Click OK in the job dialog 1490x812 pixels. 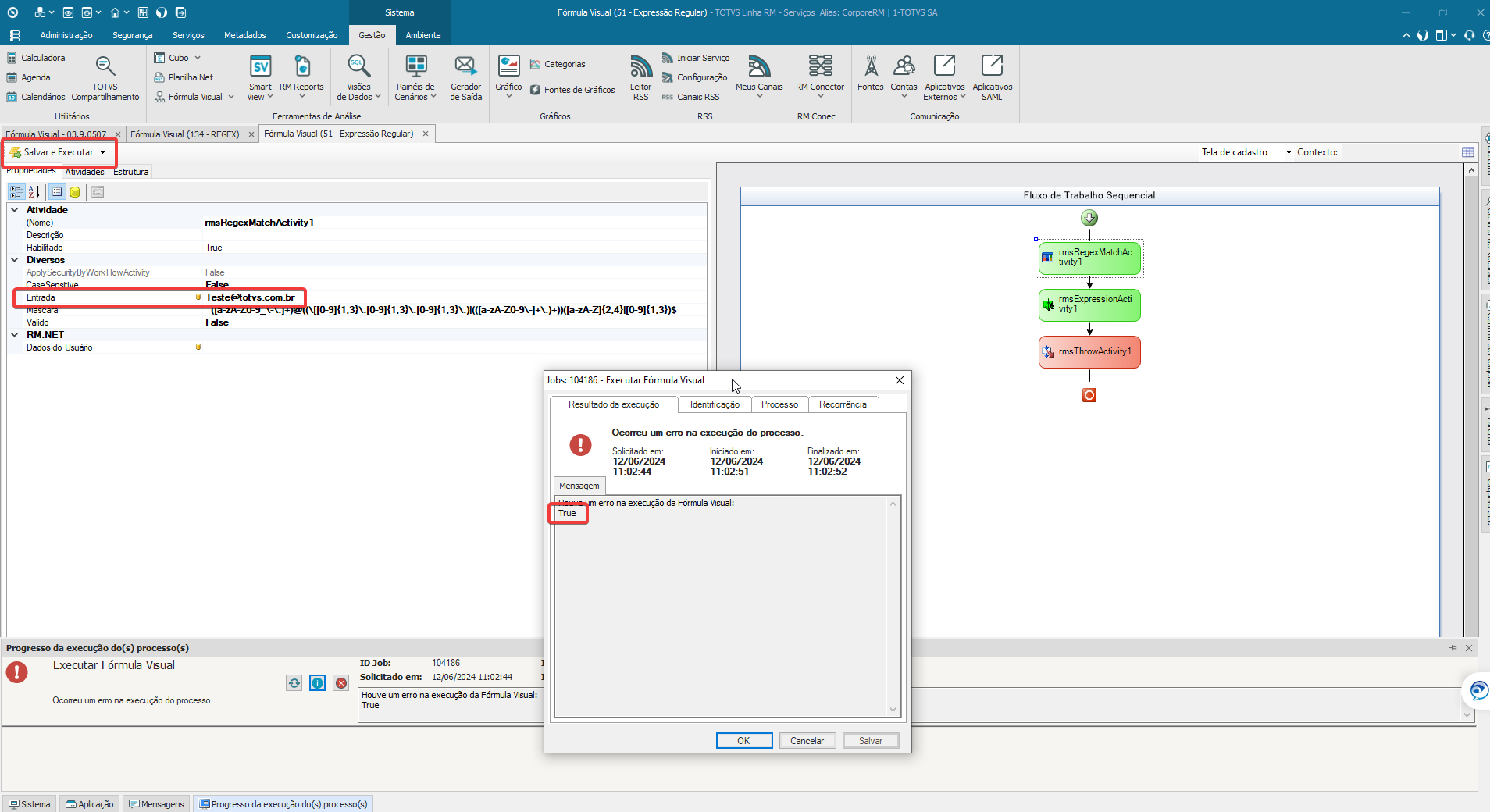[743, 741]
